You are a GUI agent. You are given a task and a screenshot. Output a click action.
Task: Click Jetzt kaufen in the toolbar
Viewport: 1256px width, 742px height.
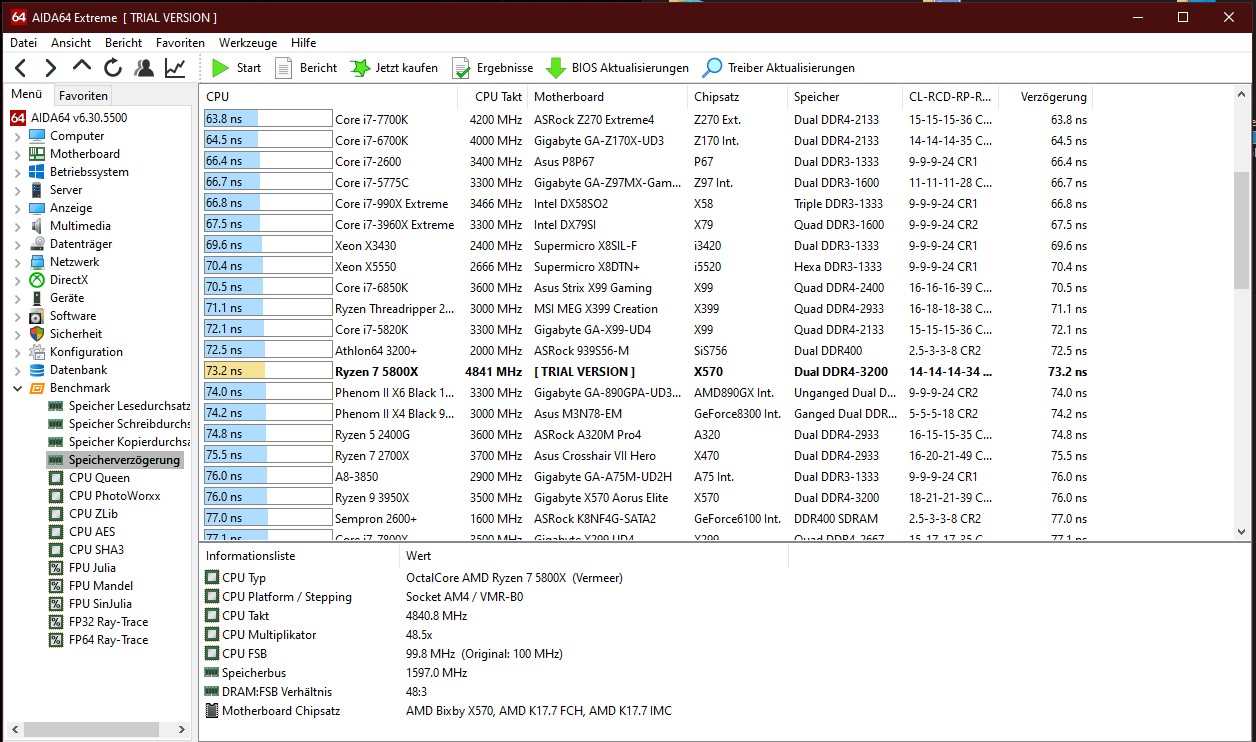click(x=394, y=68)
